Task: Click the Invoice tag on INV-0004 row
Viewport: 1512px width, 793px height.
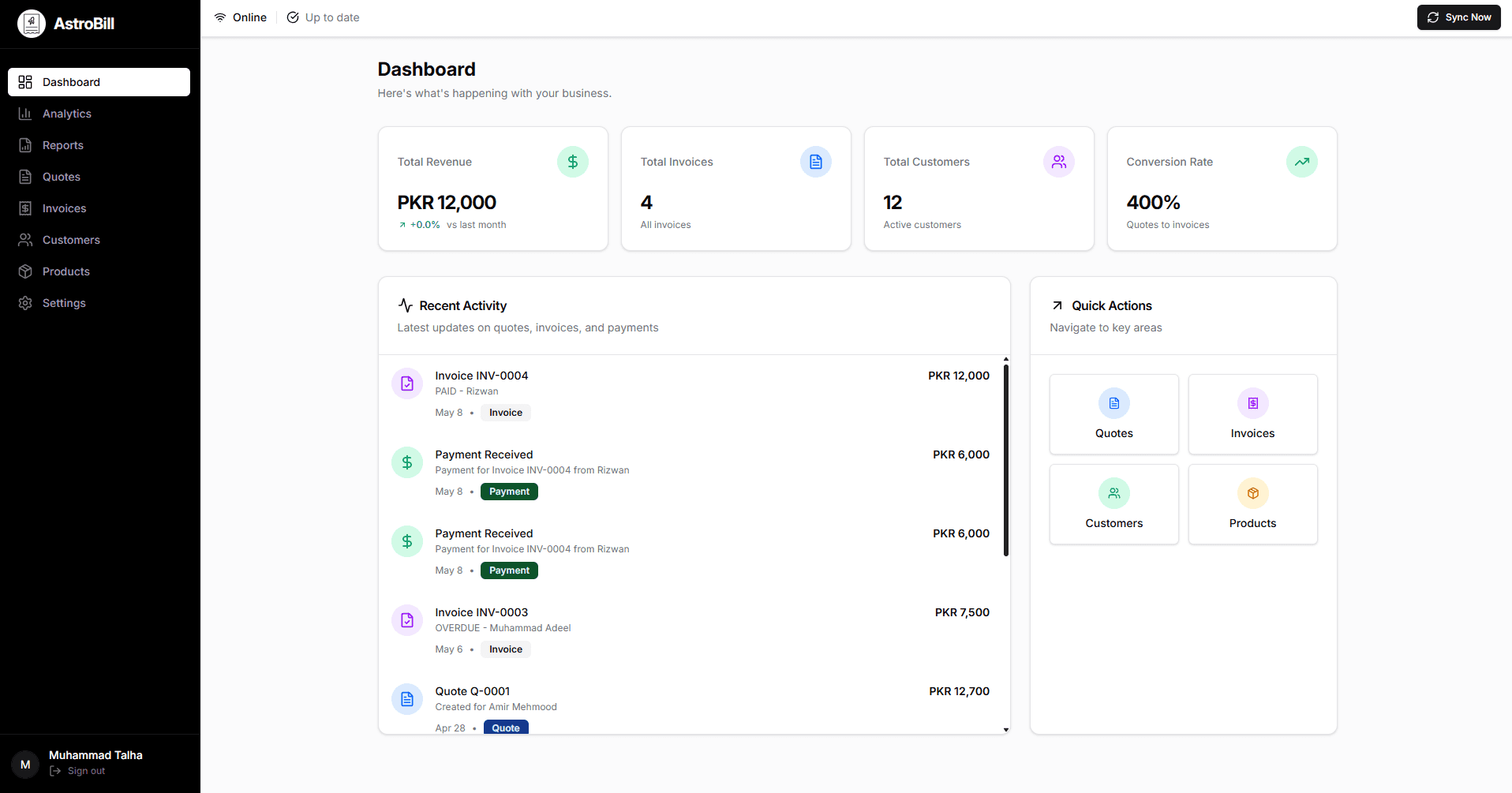Action: tap(506, 413)
